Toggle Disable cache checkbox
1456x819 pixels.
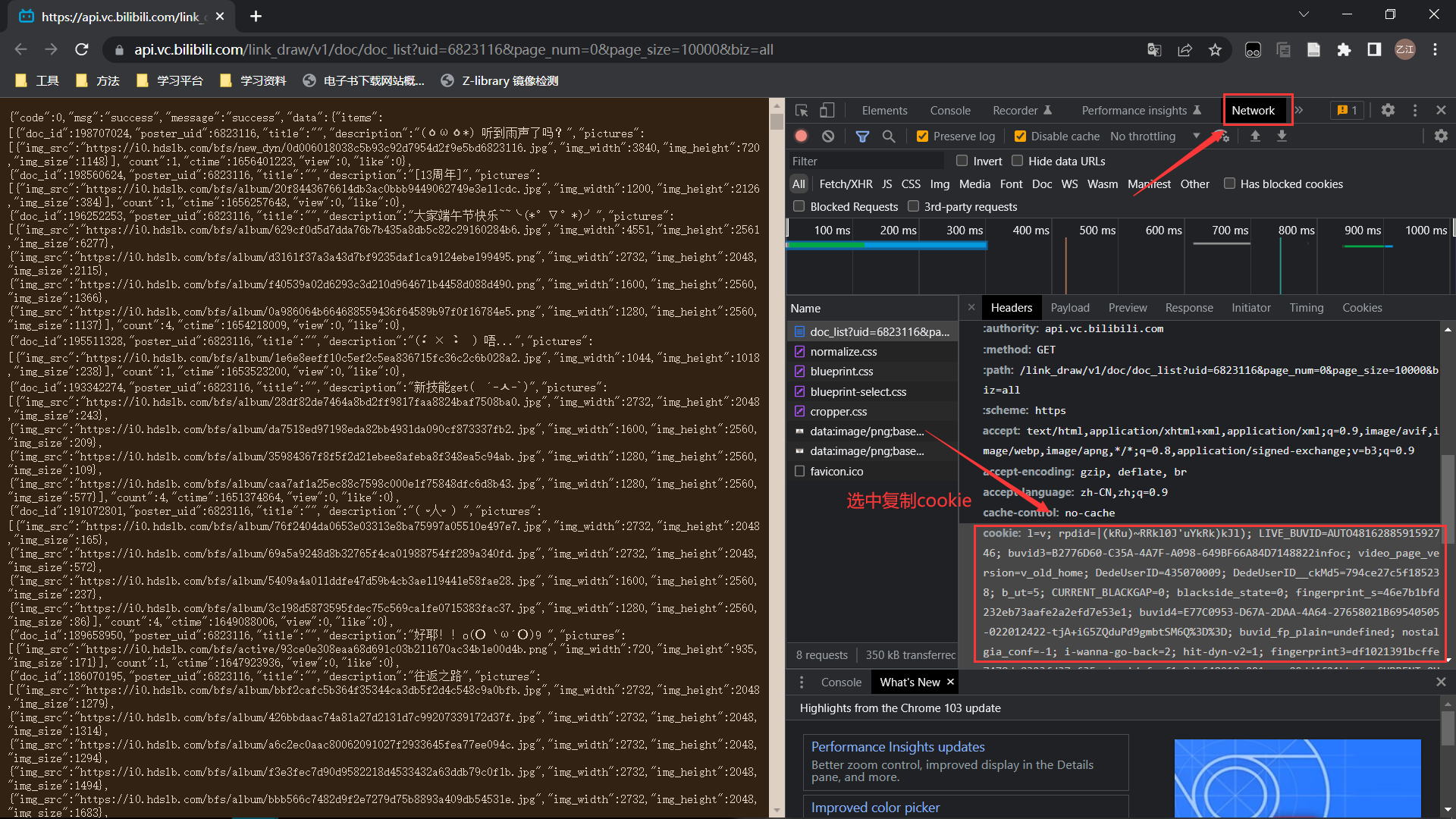[x=1020, y=136]
